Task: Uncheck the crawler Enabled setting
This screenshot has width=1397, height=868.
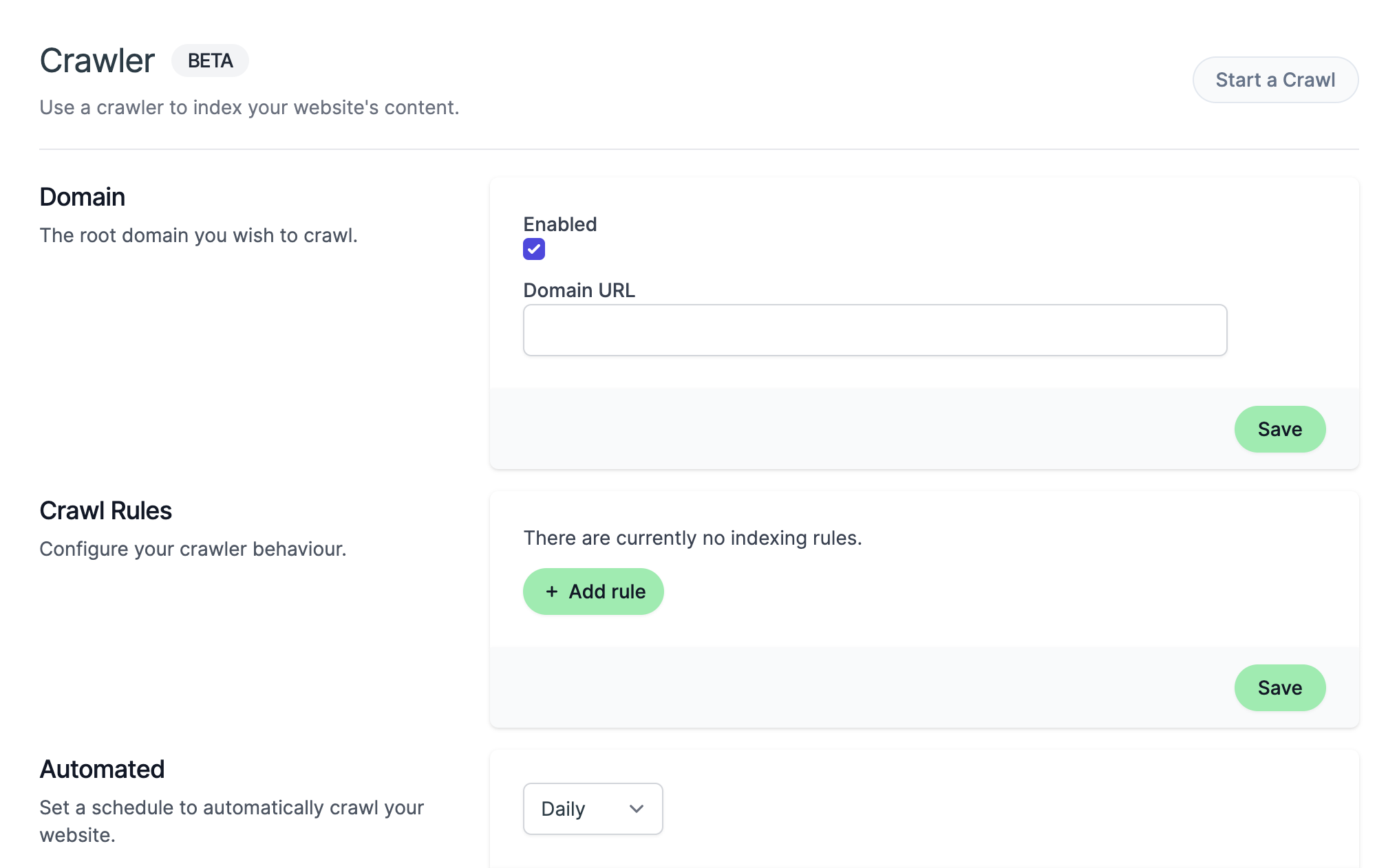Action: 533,249
